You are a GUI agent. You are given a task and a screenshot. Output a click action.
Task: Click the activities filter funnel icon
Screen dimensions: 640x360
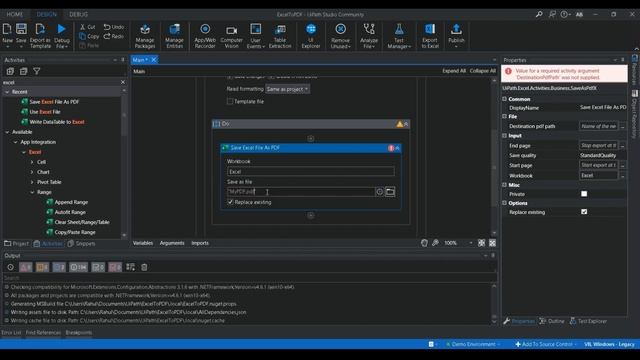[x=37, y=71]
